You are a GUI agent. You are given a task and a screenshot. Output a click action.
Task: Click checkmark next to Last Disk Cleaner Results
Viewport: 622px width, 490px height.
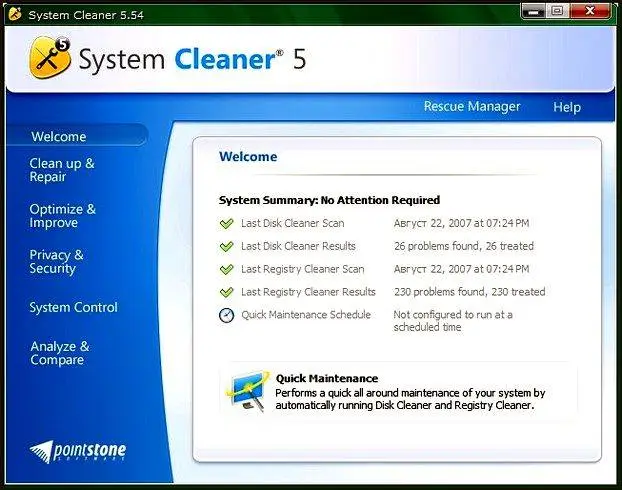point(227,246)
